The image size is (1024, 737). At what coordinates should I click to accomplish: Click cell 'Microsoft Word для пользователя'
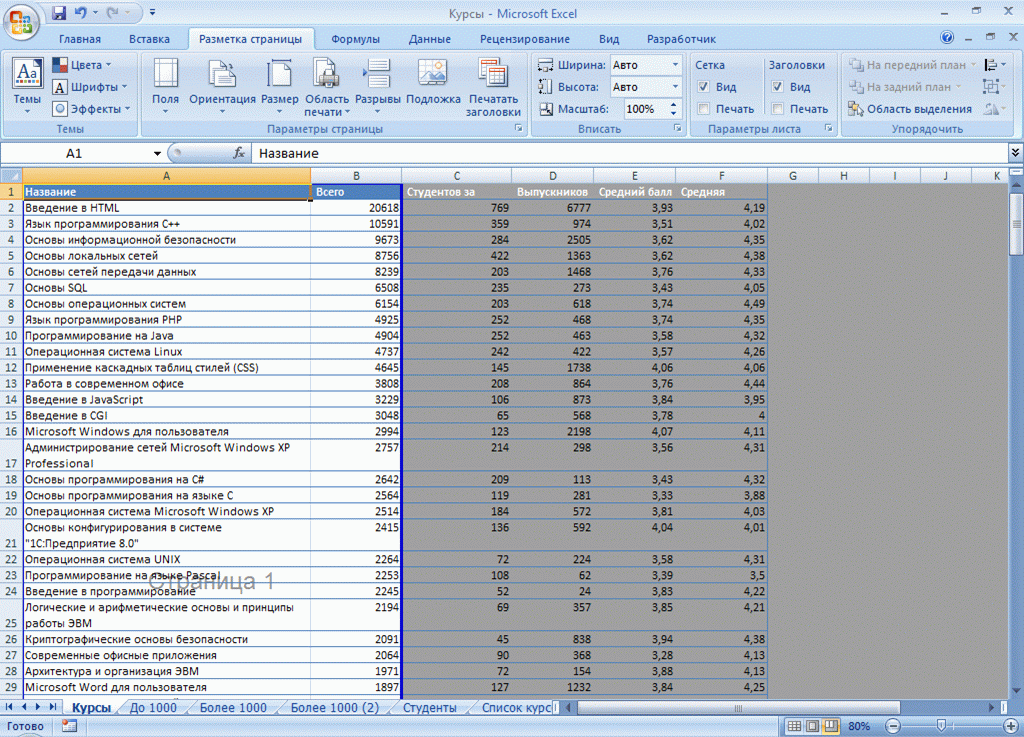click(x=167, y=687)
